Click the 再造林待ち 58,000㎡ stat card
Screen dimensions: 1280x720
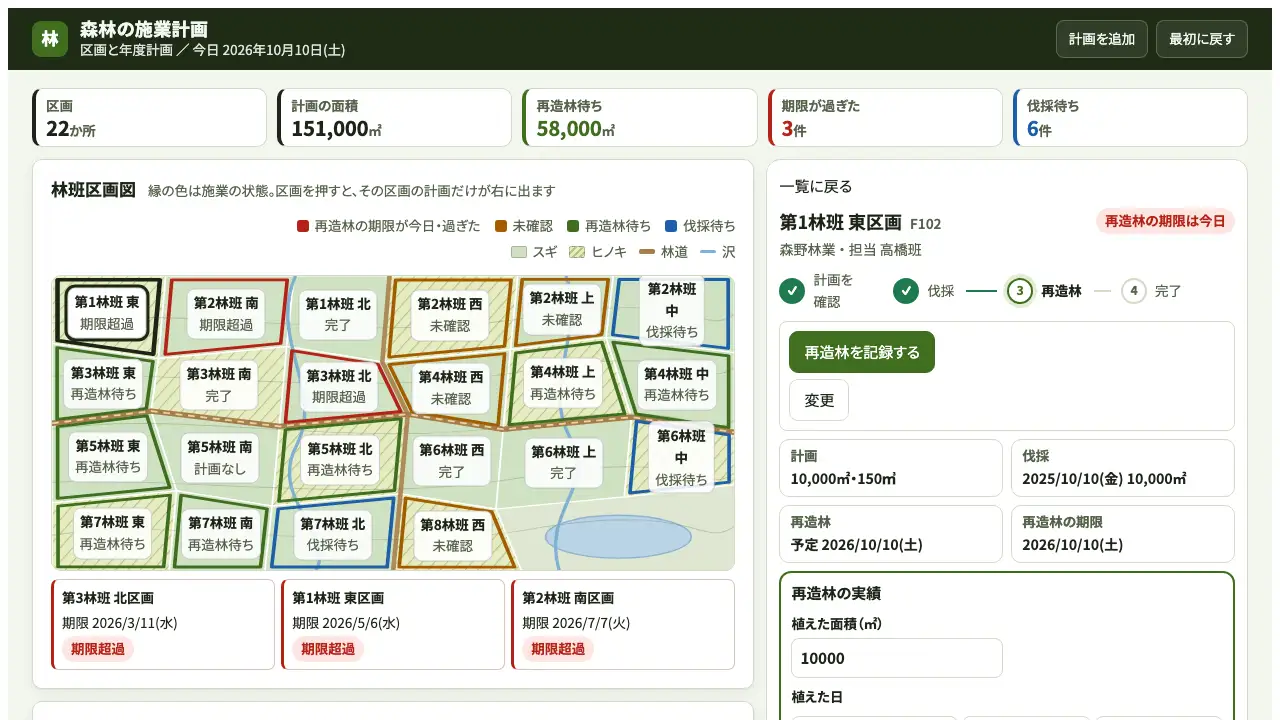640,118
